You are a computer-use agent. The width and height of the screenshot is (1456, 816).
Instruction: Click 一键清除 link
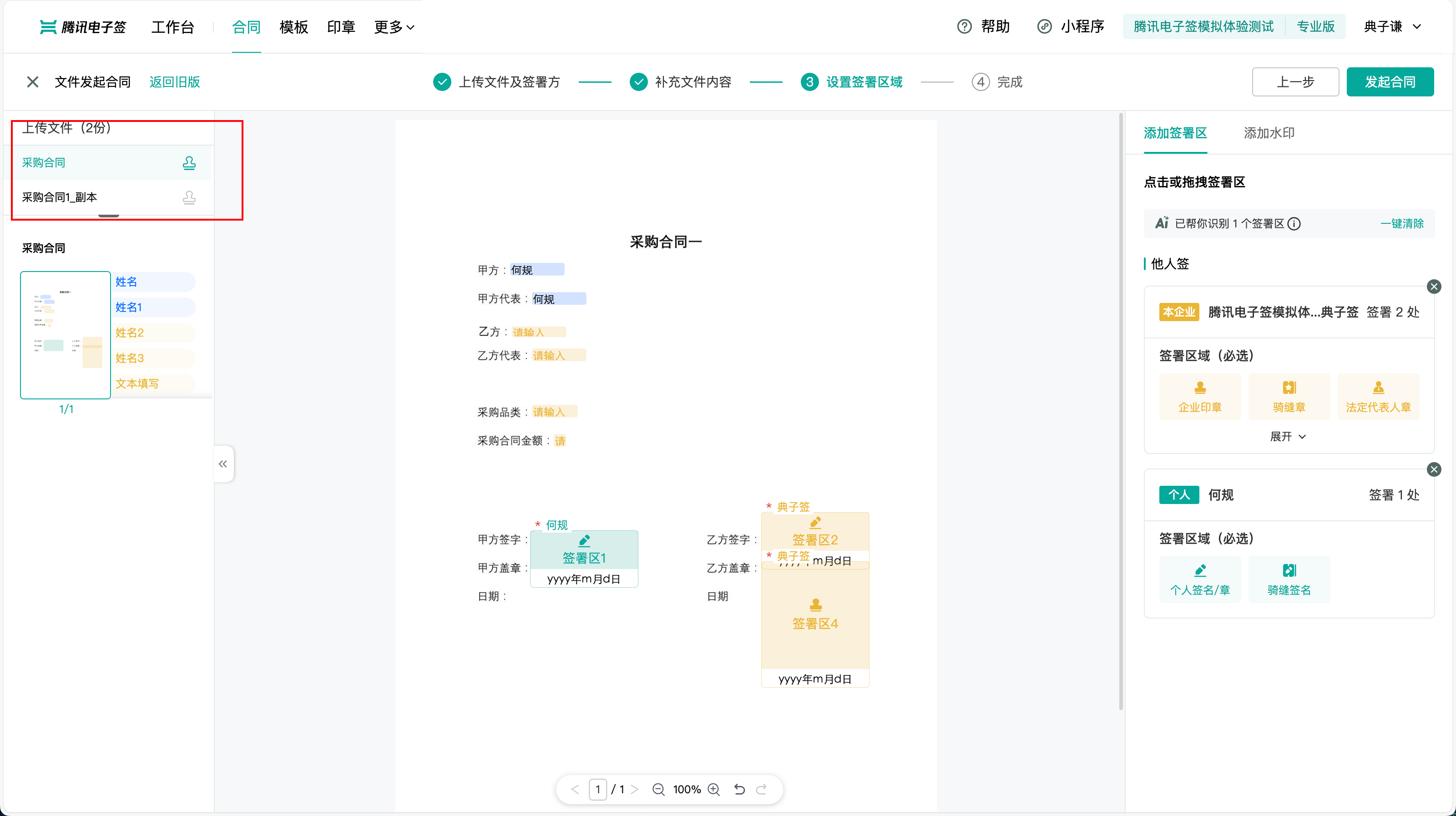1402,223
